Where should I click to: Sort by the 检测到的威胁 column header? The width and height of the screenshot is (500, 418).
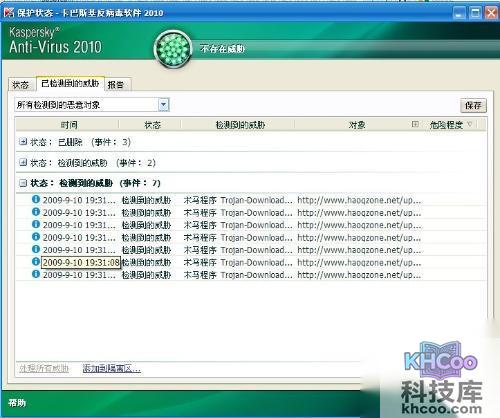(x=240, y=125)
